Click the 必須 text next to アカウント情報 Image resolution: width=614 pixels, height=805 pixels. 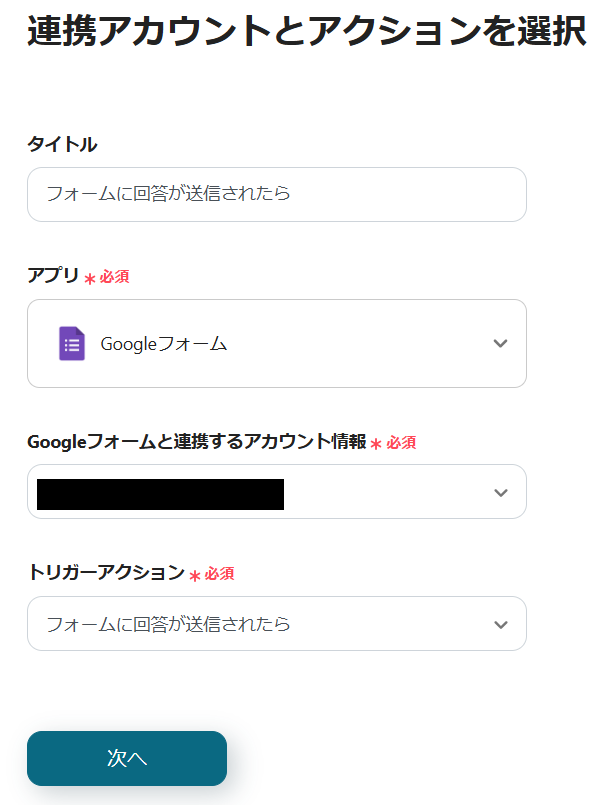point(401,443)
